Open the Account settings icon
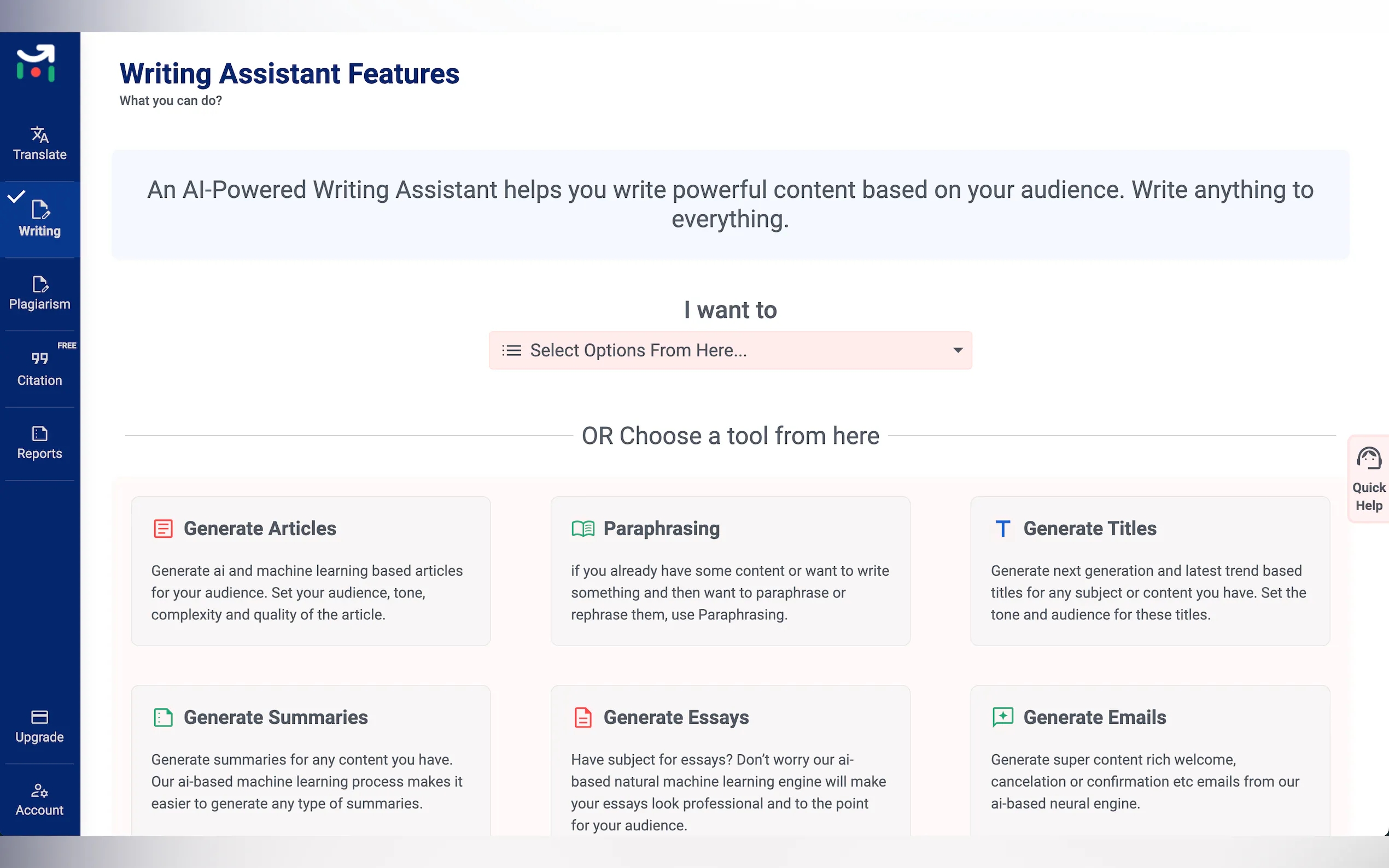Image resolution: width=1389 pixels, height=868 pixels. (x=39, y=790)
